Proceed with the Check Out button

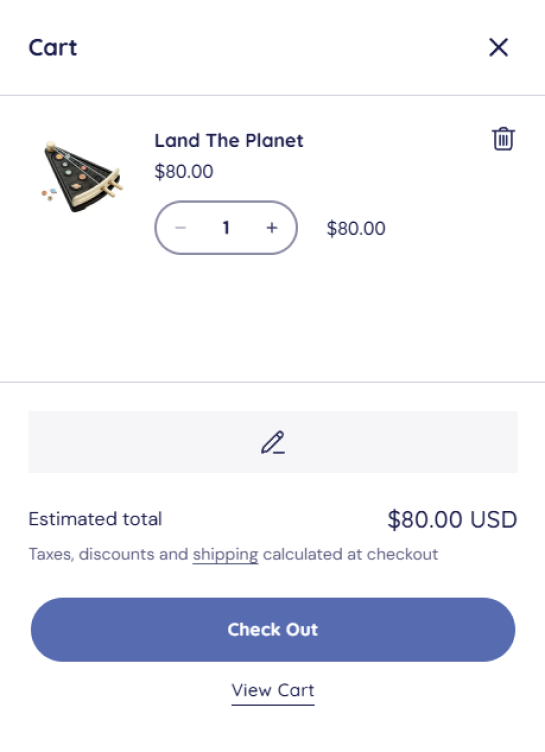tap(273, 630)
